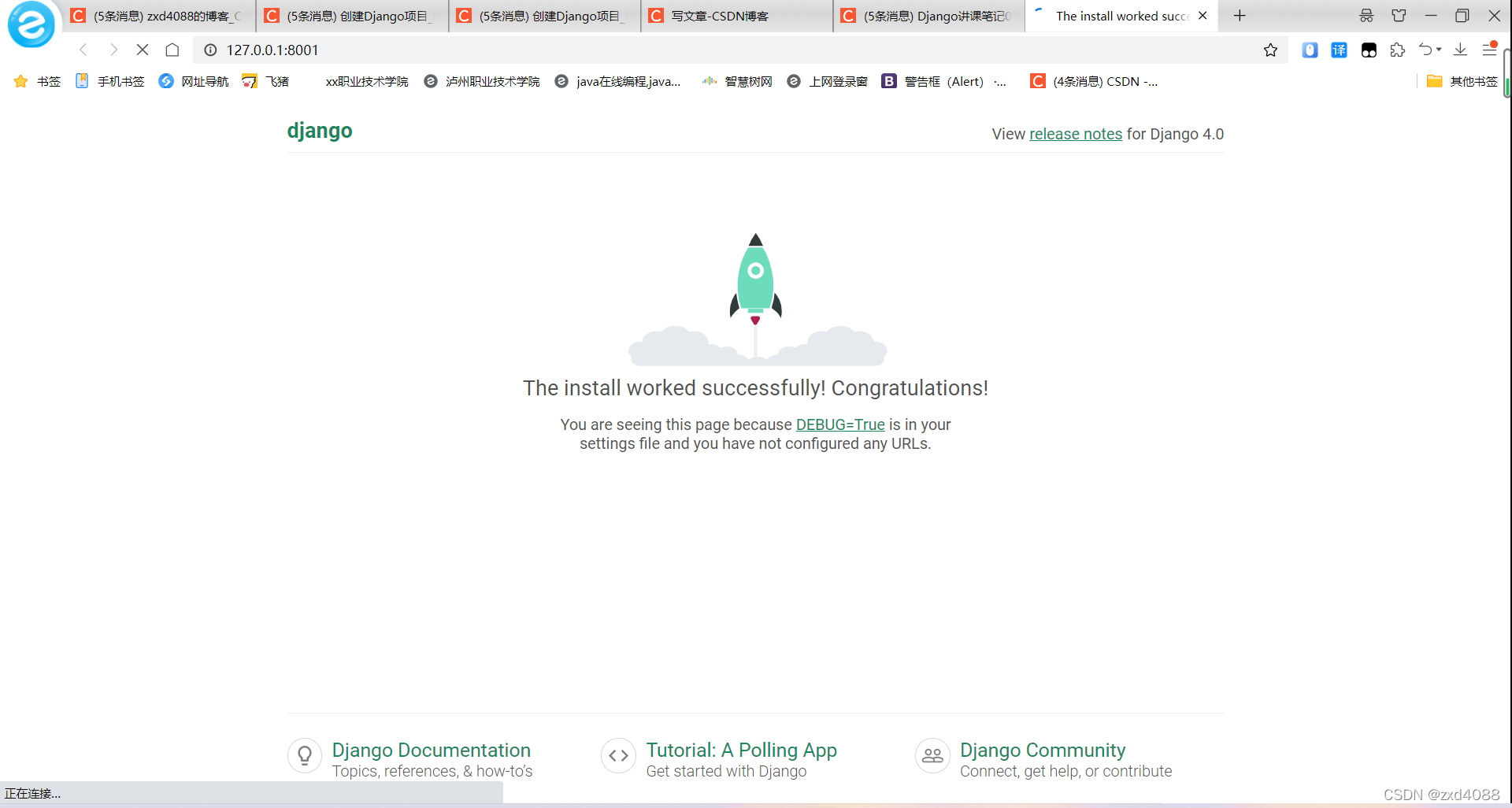Open the xx职业技术学院 bookmark
The image size is (1512, 808).
(x=367, y=81)
